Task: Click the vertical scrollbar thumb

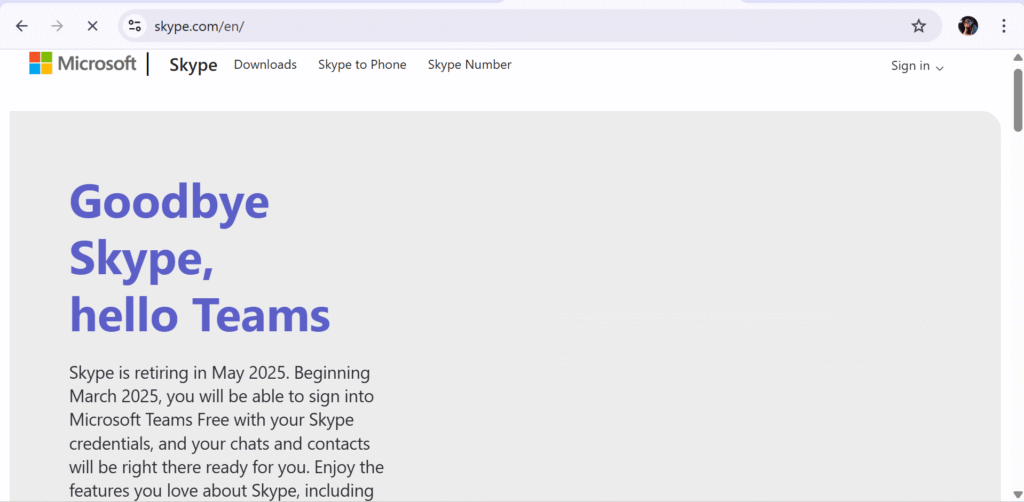Action: (1017, 99)
